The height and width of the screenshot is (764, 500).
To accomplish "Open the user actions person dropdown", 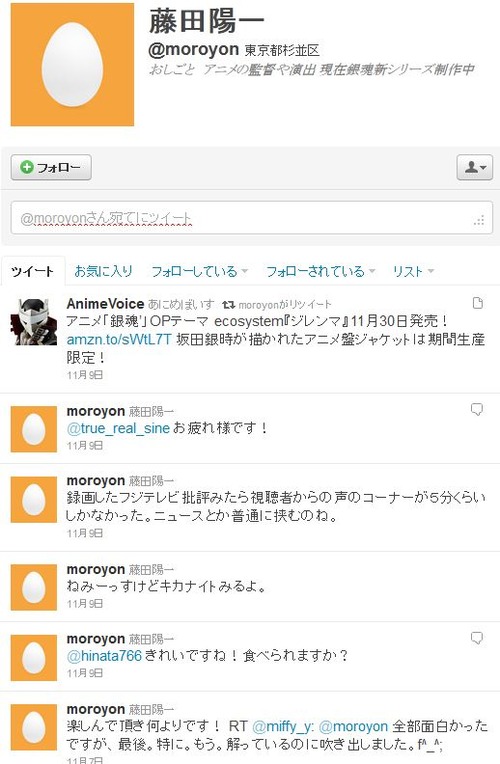I will (x=475, y=168).
